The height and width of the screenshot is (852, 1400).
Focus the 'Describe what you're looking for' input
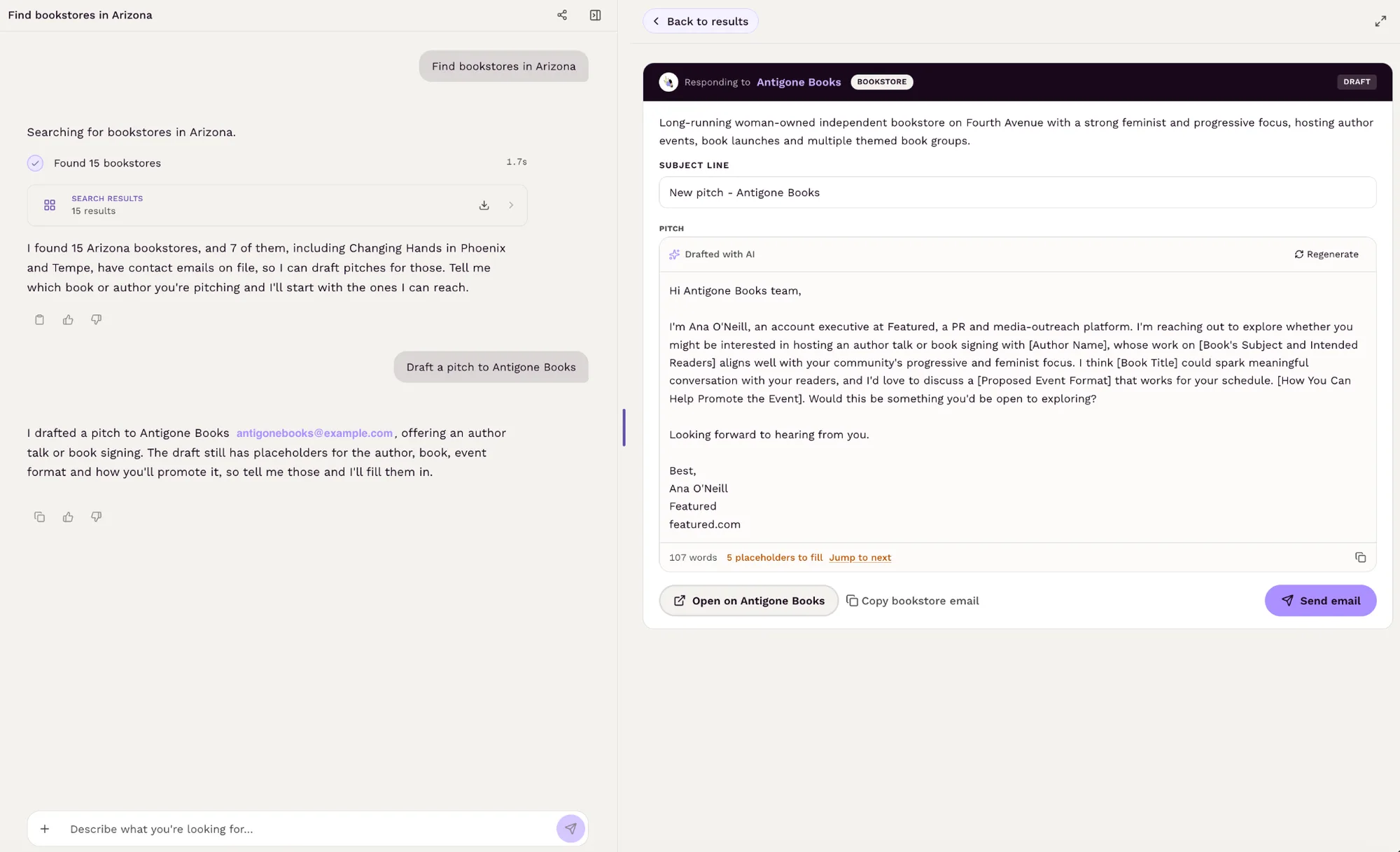tap(308, 829)
